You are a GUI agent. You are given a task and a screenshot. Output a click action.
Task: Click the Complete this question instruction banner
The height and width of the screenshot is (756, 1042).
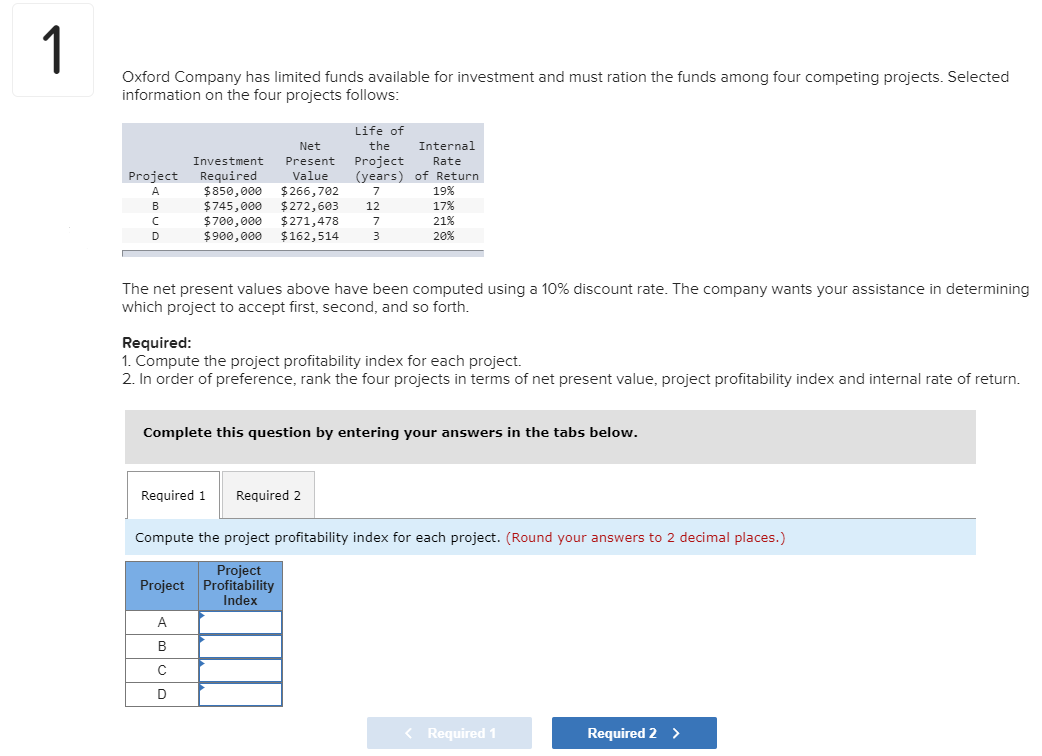pos(550,432)
